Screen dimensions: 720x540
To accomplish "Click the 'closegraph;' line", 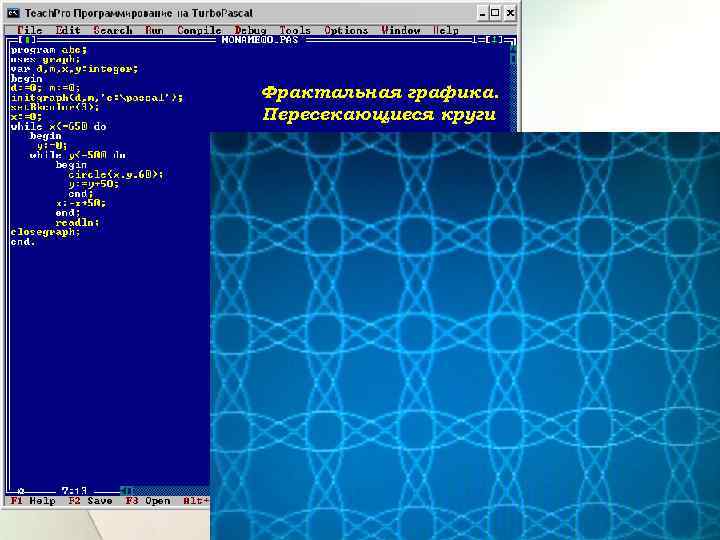I will pos(45,232).
